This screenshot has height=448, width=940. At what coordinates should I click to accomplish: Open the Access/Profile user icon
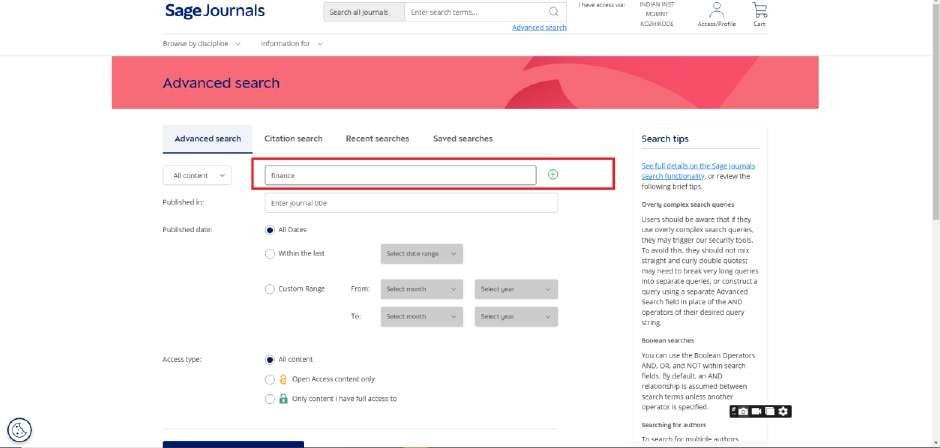coord(716,11)
